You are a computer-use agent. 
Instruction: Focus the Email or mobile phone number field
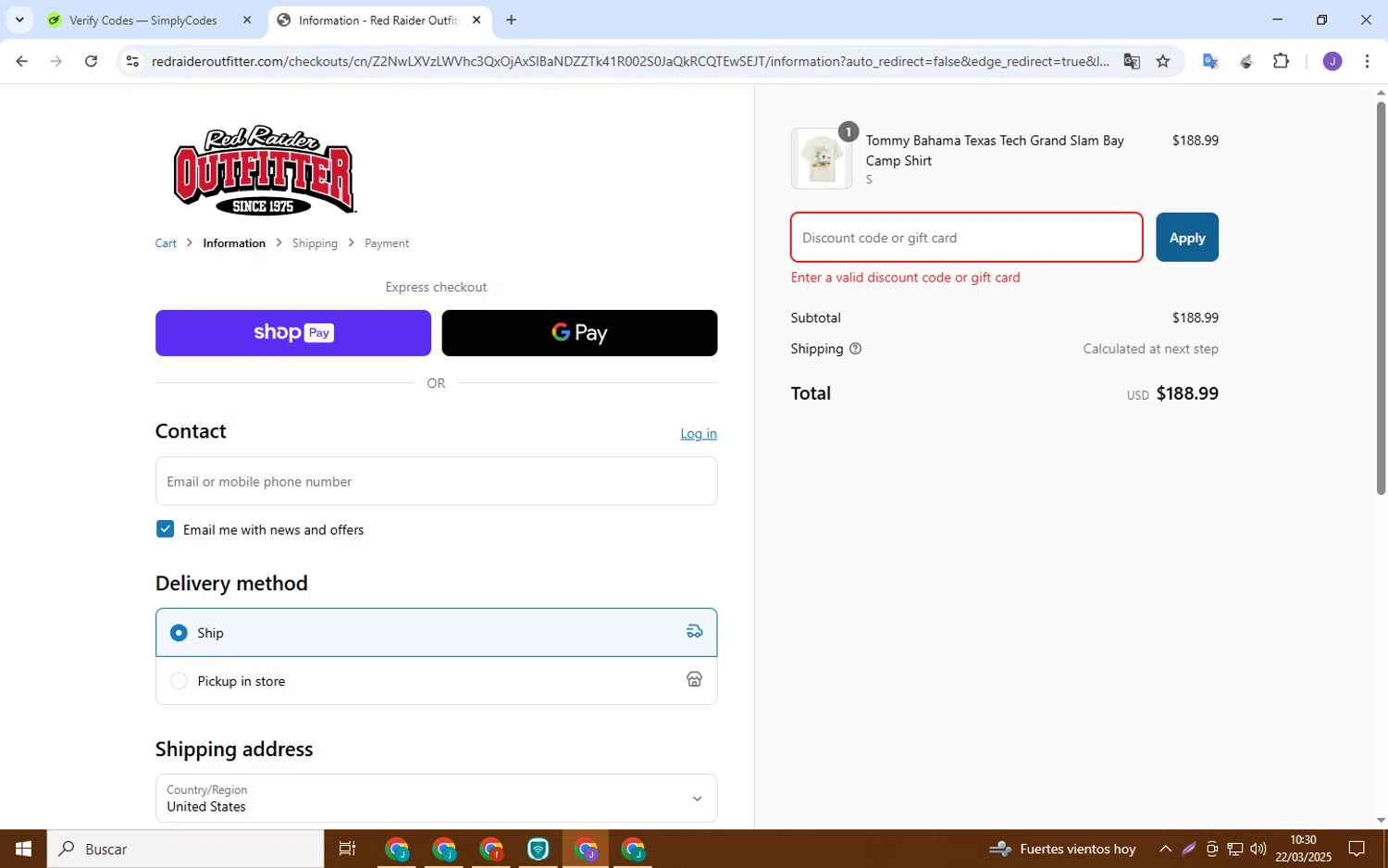click(x=436, y=481)
